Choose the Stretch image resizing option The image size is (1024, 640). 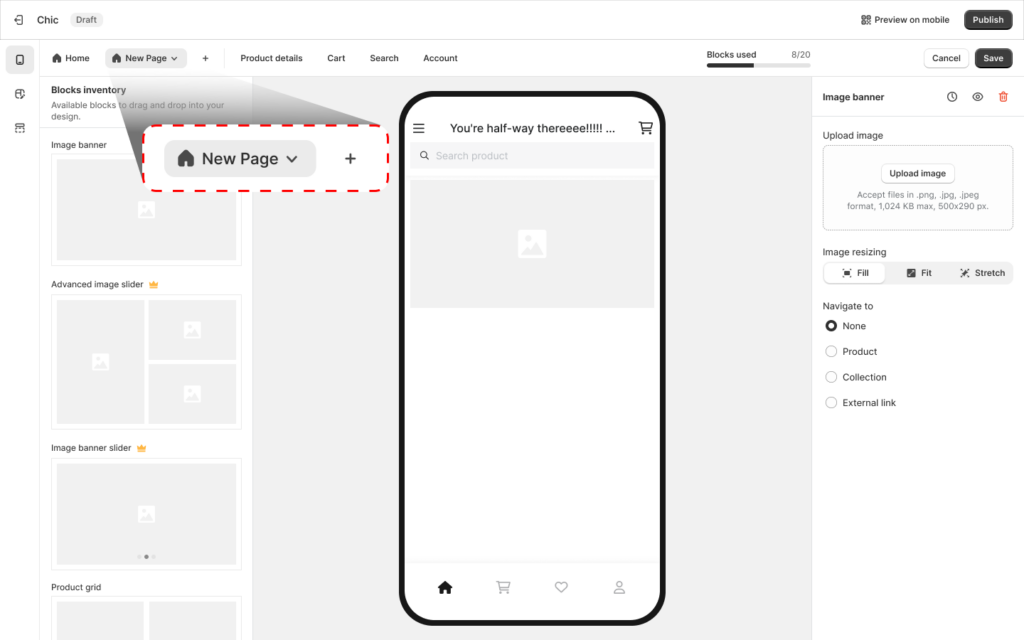[981, 272]
